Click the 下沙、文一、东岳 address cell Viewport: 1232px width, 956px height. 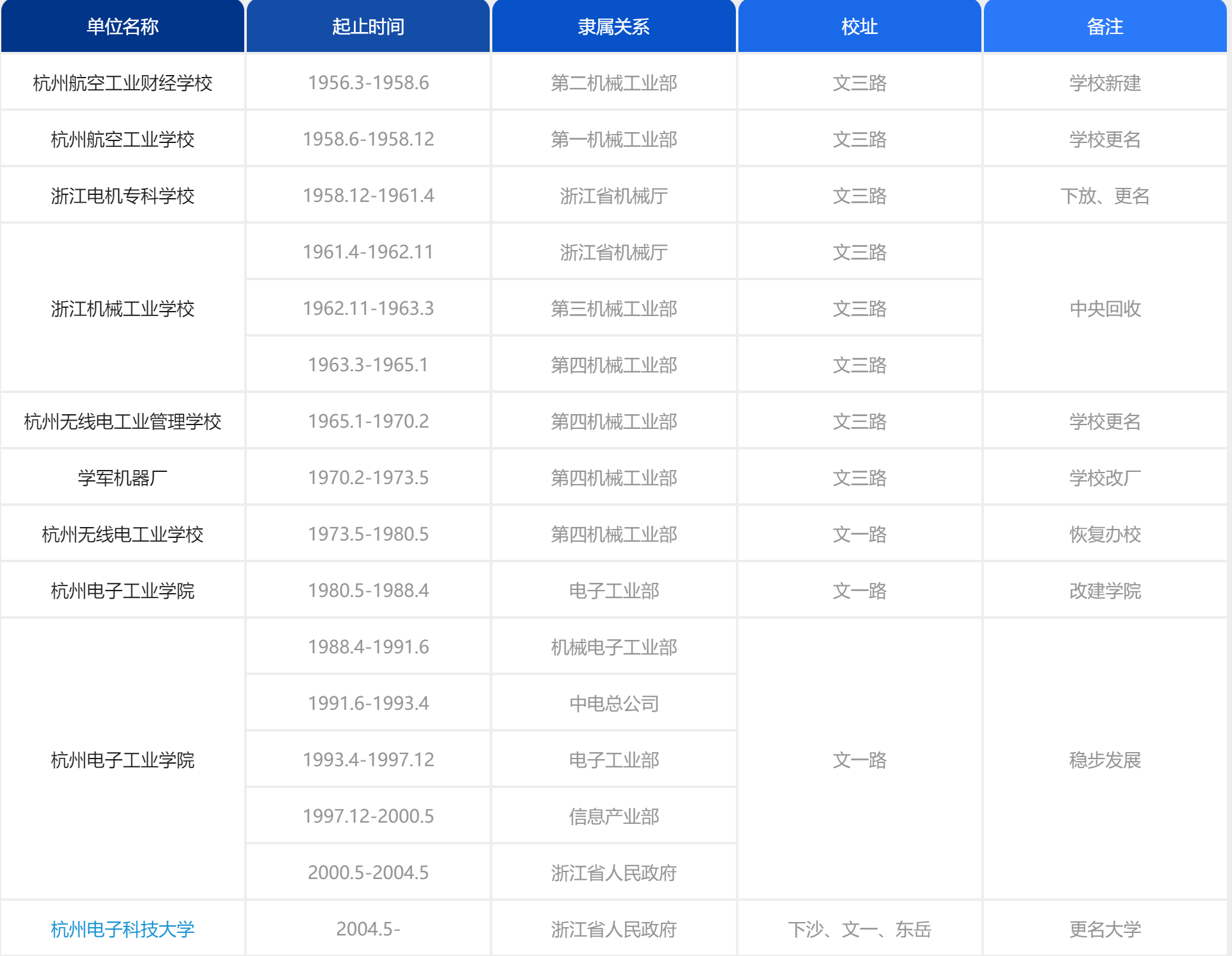[x=858, y=928]
